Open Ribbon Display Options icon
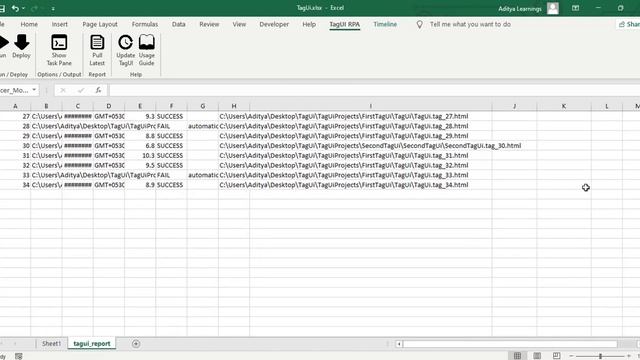 coord(575,8)
